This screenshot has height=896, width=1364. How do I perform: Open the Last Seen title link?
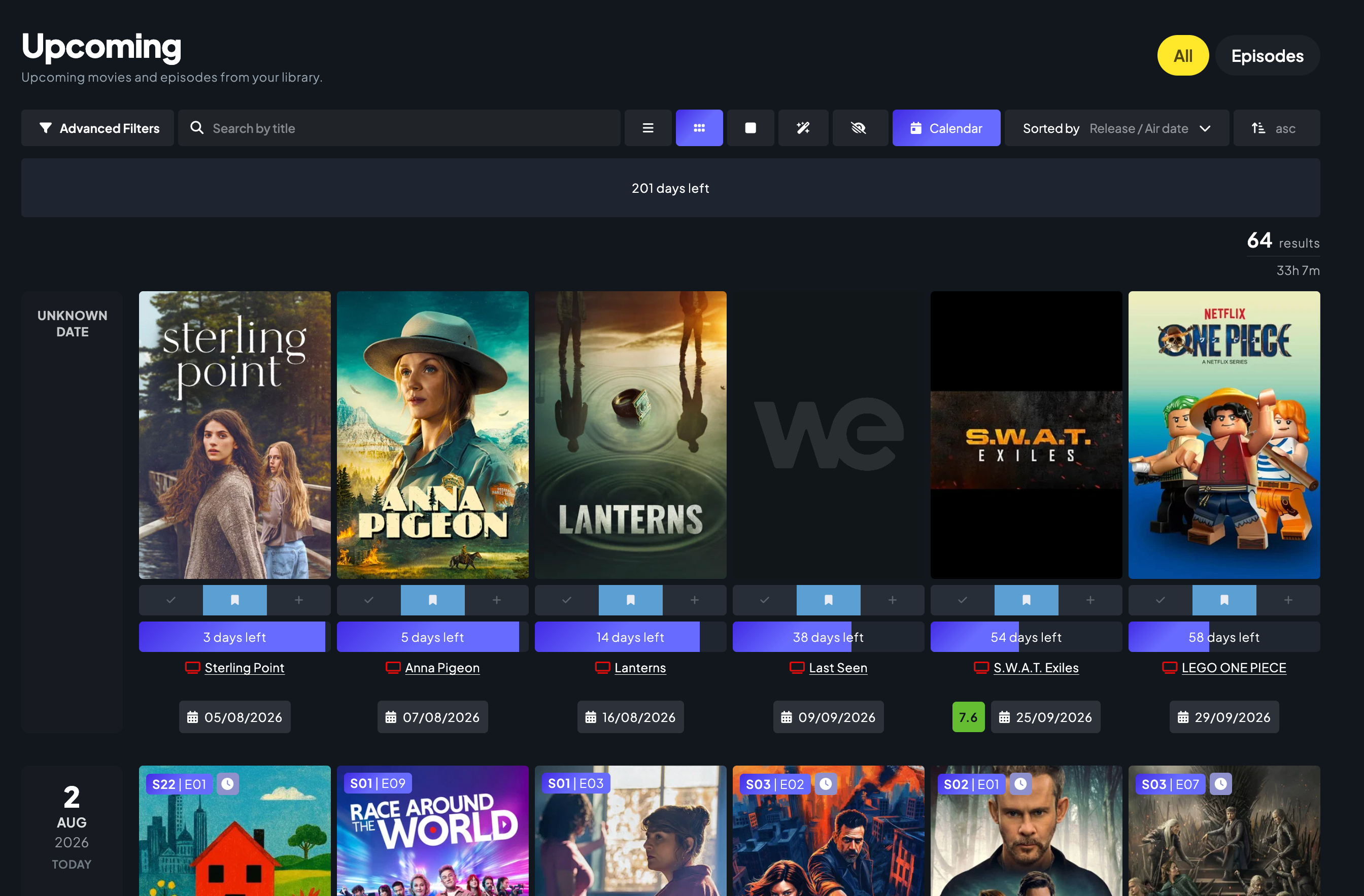pyautogui.click(x=838, y=667)
